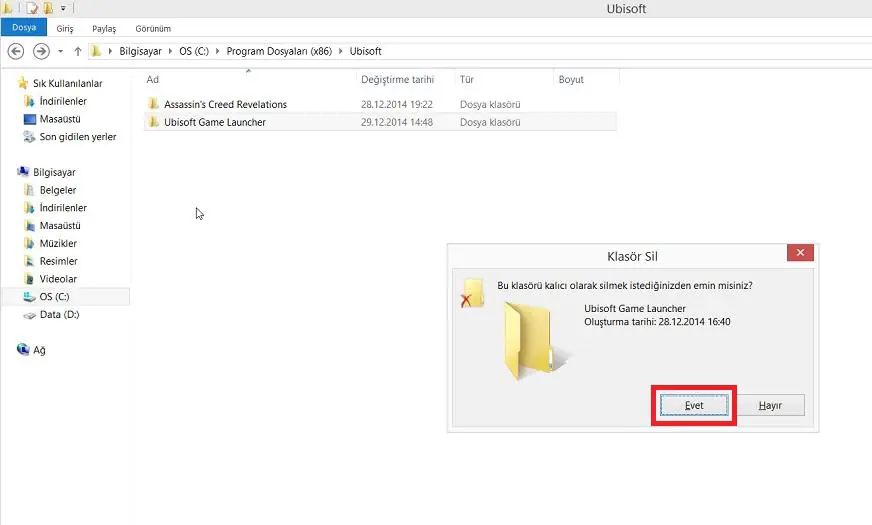Go back with the back arrow

tap(16, 51)
